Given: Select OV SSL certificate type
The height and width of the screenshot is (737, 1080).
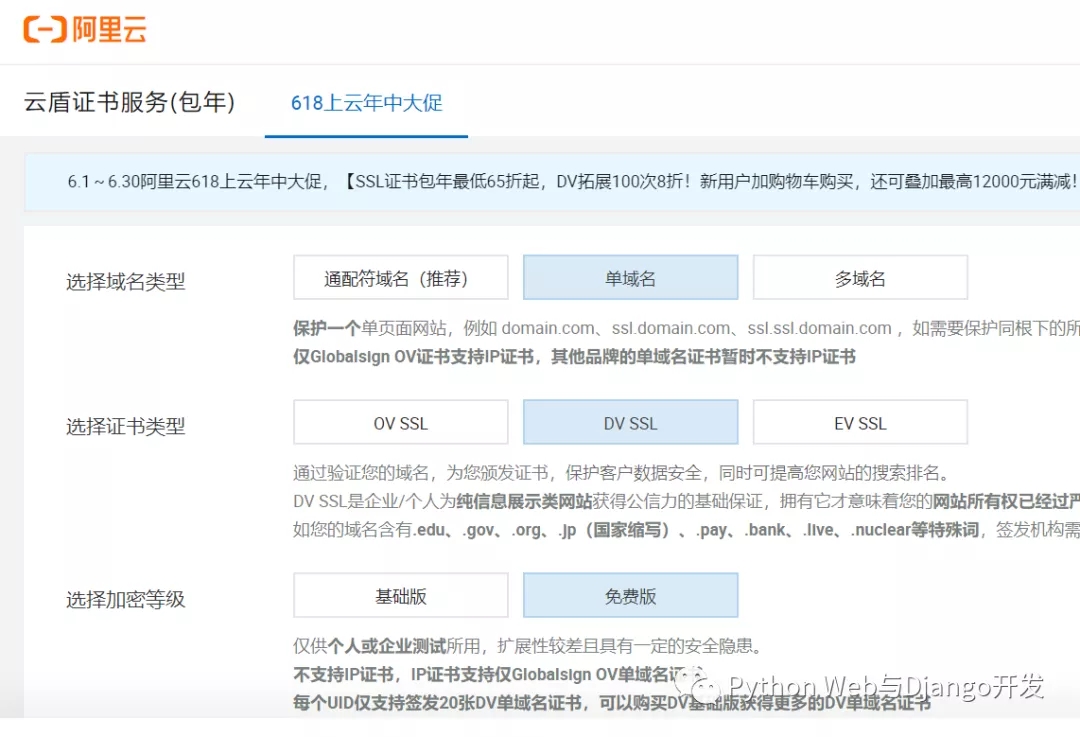Looking at the screenshot, I should (x=401, y=422).
